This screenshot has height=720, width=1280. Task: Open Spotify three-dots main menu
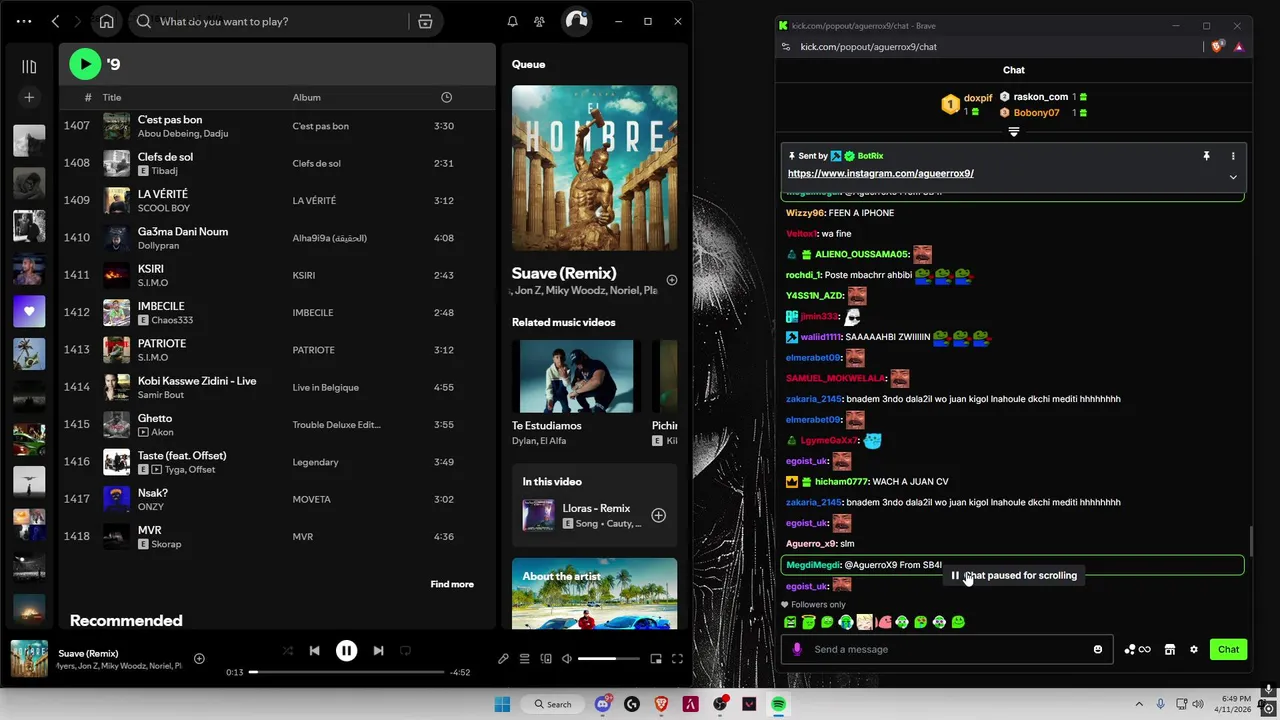click(24, 21)
